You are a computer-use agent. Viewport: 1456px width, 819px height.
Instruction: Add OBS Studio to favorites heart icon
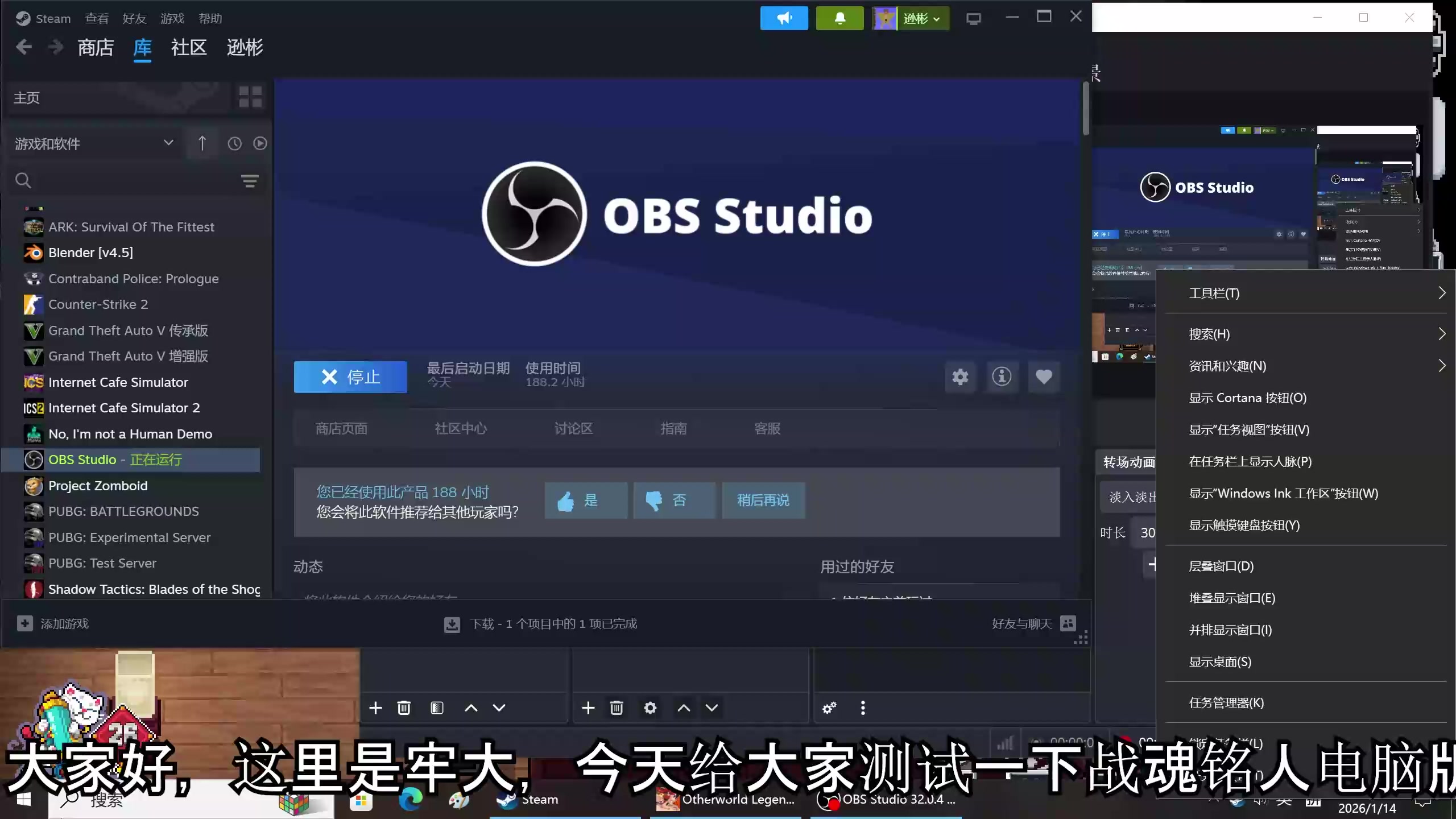tap(1044, 377)
